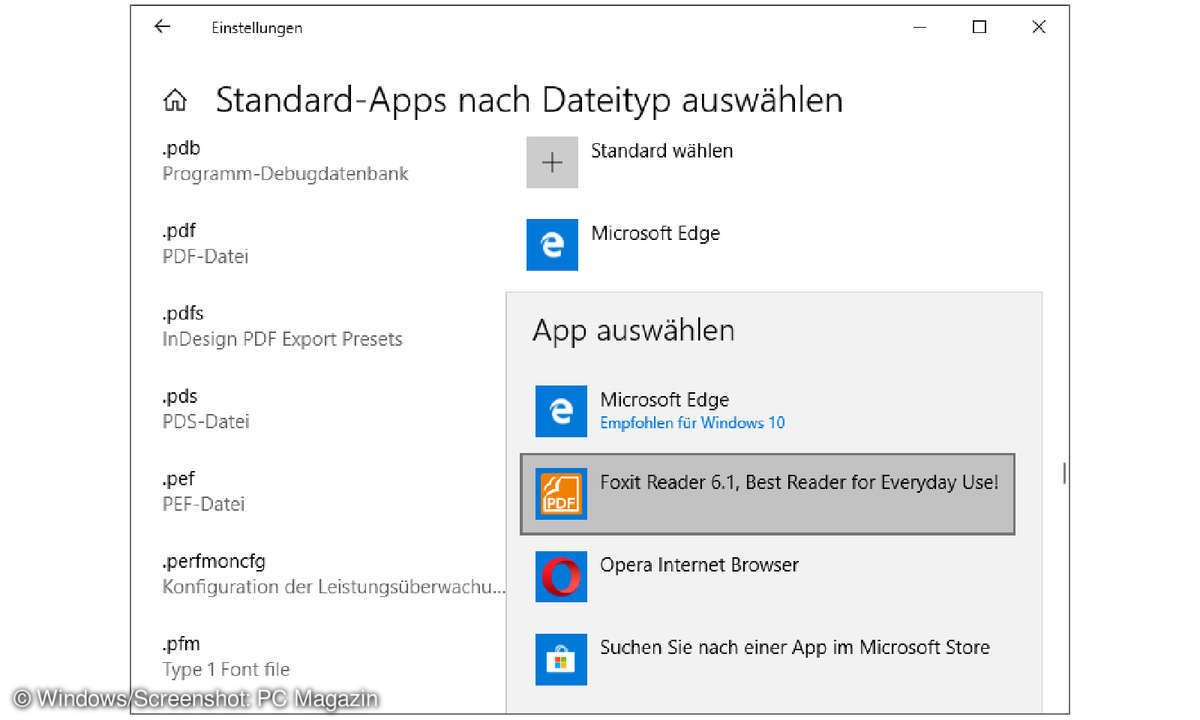Click the Standard-Apps nach Dateityp auswählen title
Image resolution: width=1200 pixels, height=720 pixels.
[x=529, y=100]
